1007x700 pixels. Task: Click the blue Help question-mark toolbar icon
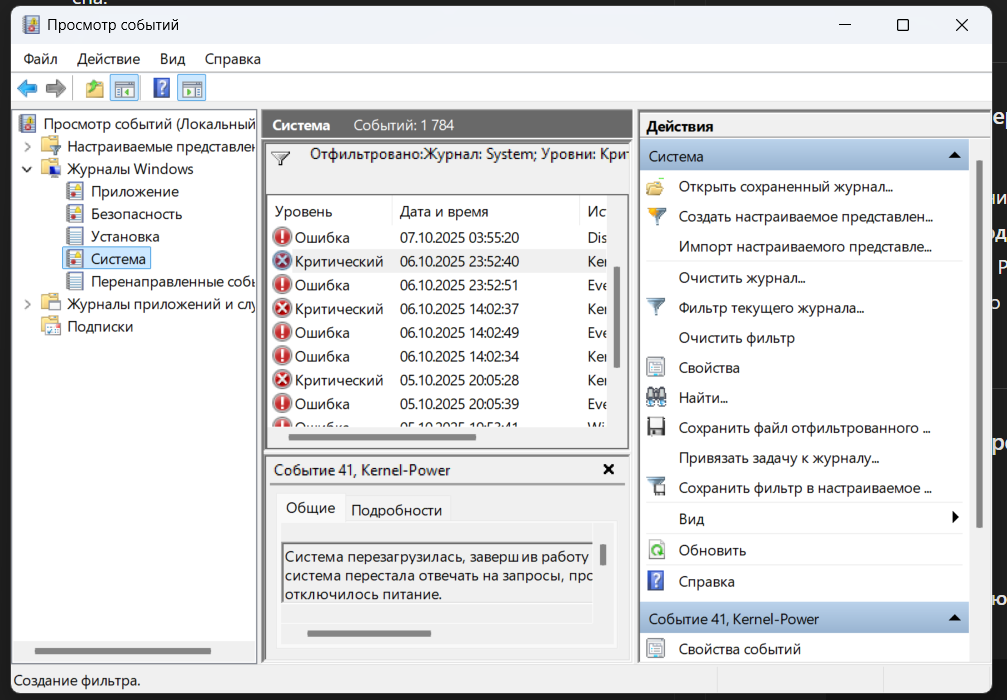[161, 88]
